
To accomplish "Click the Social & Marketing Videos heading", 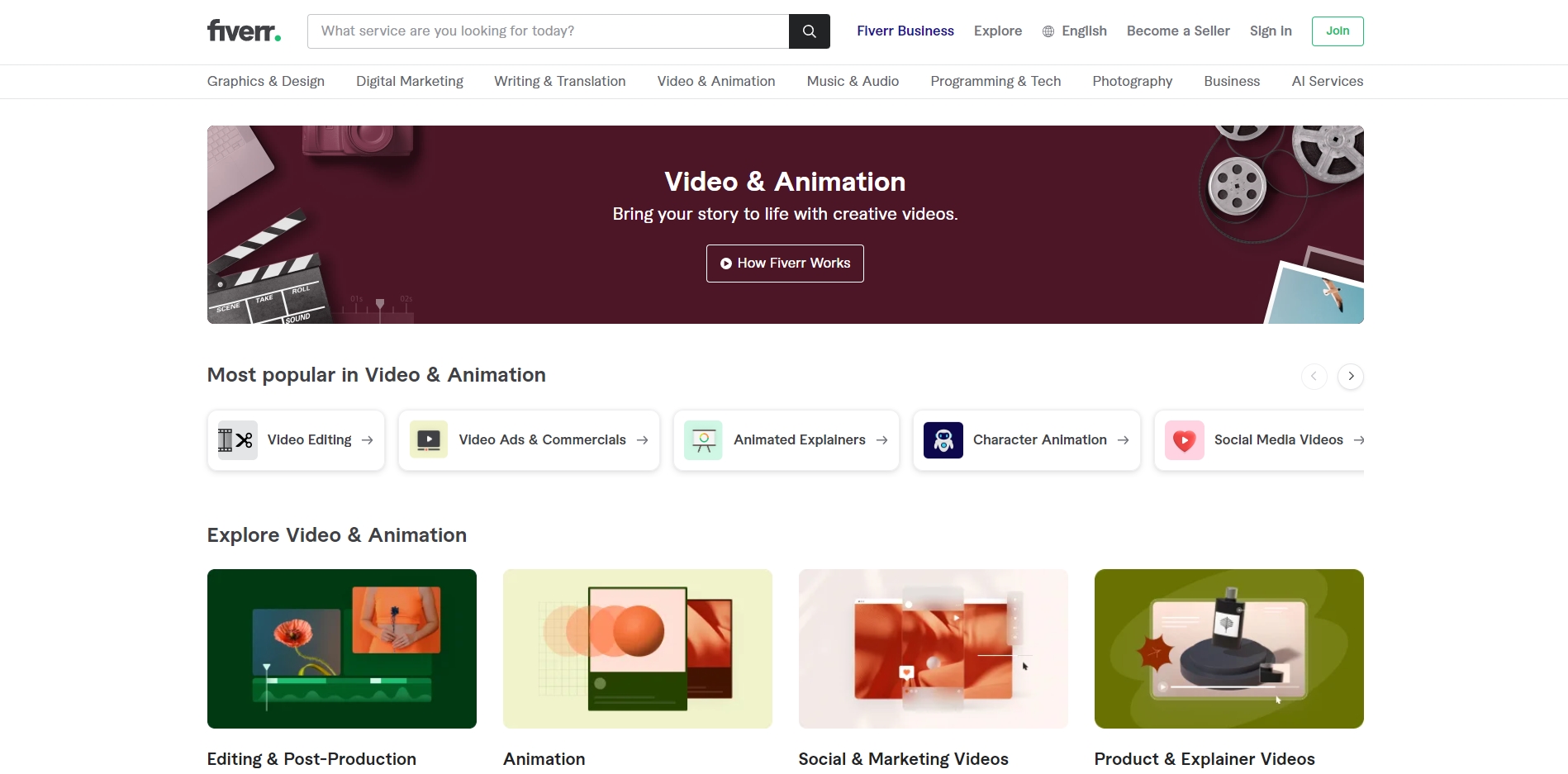I will pyautogui.click(x=904, y=759).
